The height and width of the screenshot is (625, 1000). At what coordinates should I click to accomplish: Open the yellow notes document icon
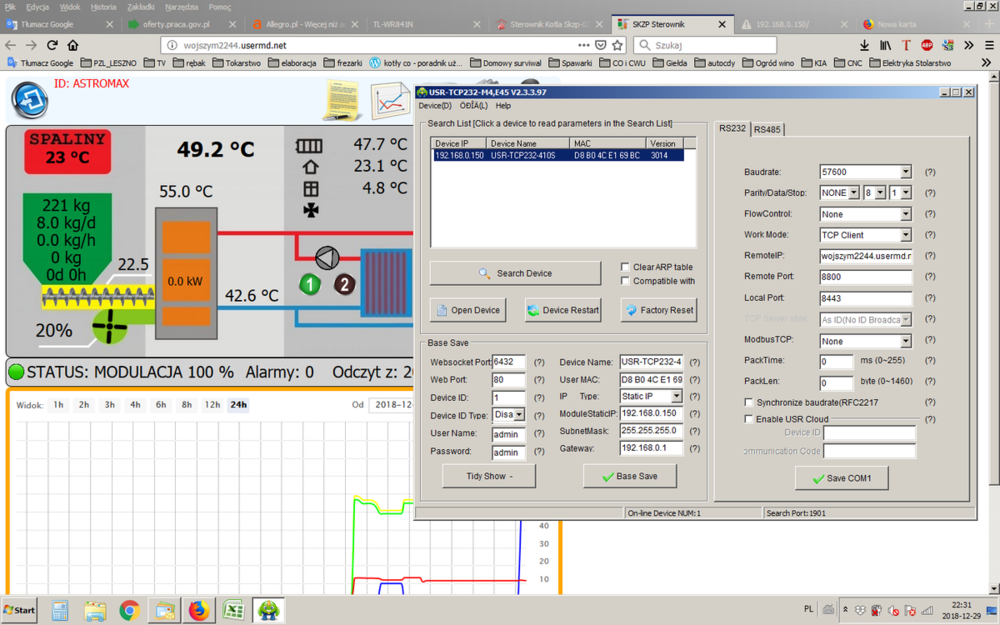point(341,100)
